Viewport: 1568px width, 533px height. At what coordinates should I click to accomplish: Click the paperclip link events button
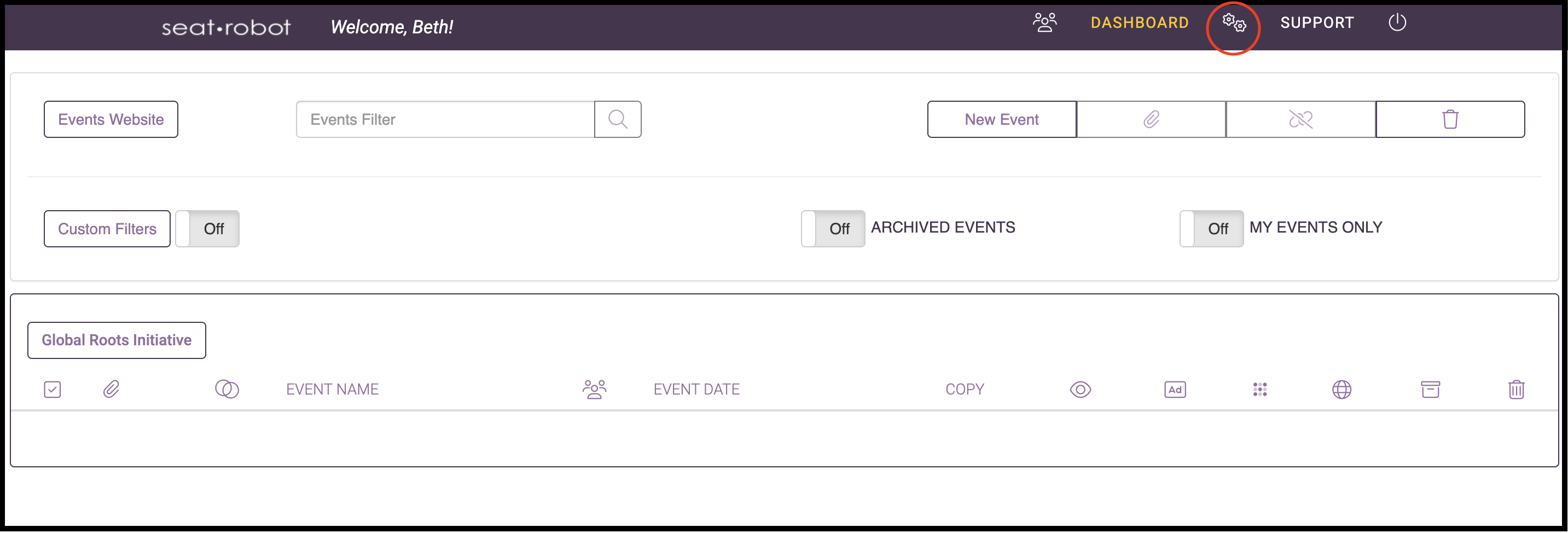(x=1151, y=119)
